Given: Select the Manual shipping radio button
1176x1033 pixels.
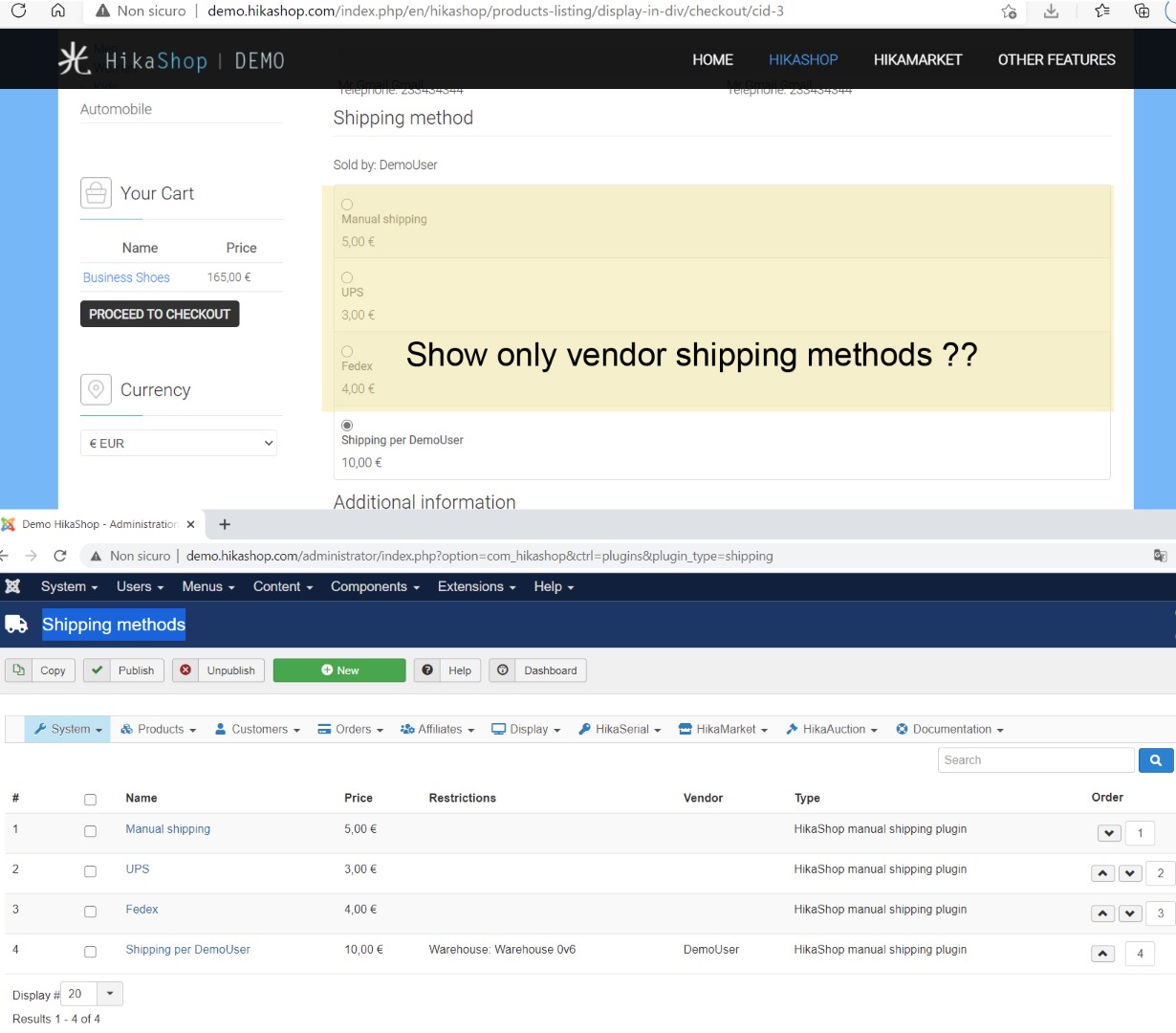Looking at the screenshot, I should click(347, 205).
